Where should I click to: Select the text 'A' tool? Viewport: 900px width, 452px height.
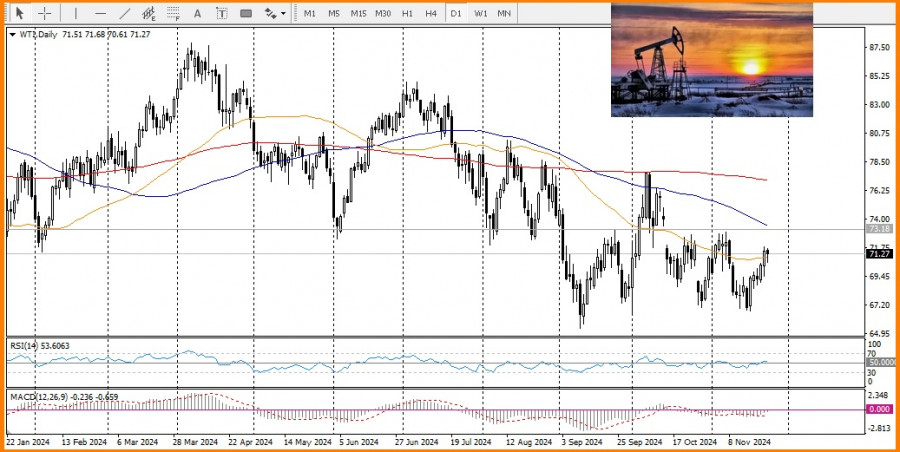[x=197, y=13]
